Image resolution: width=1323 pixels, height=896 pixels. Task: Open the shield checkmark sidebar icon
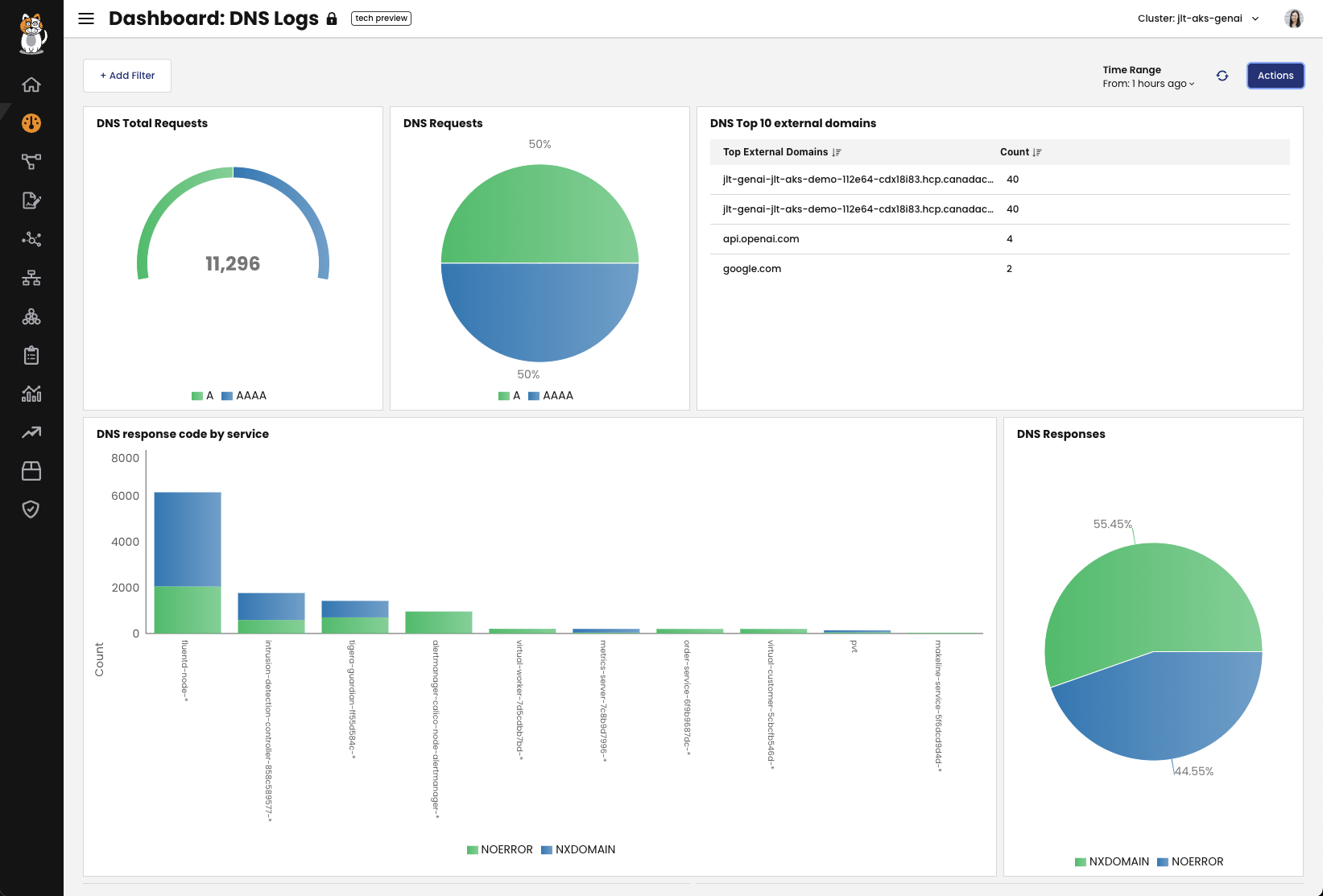31,509
